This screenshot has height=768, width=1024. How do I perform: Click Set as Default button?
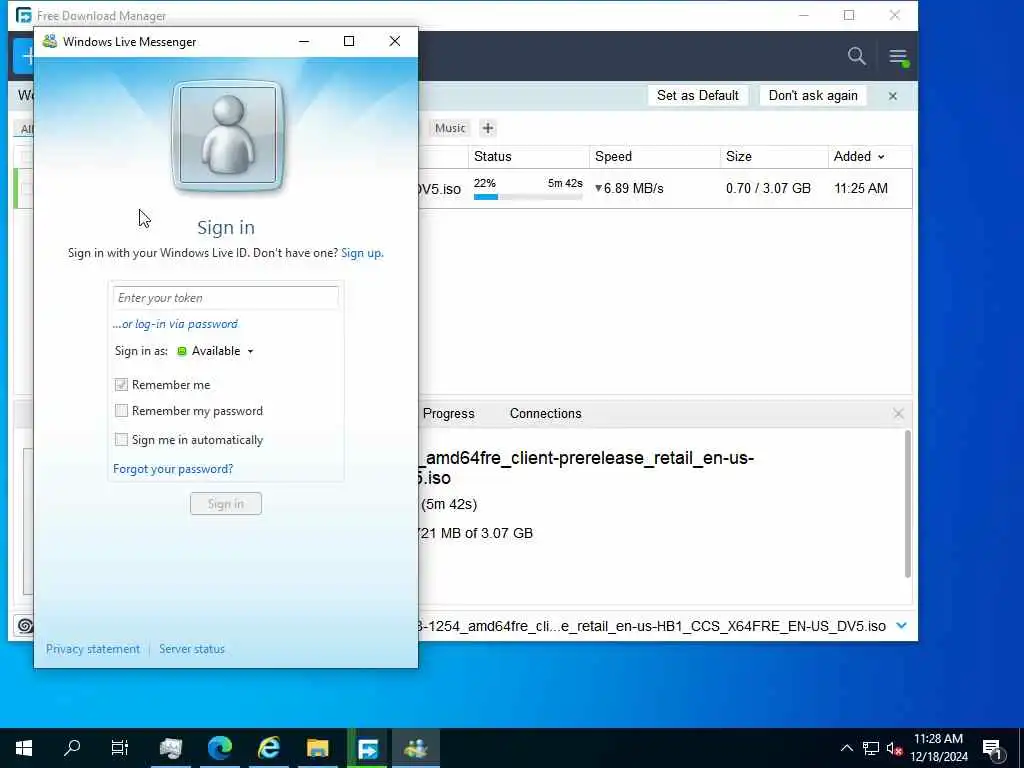click(697, 95)
